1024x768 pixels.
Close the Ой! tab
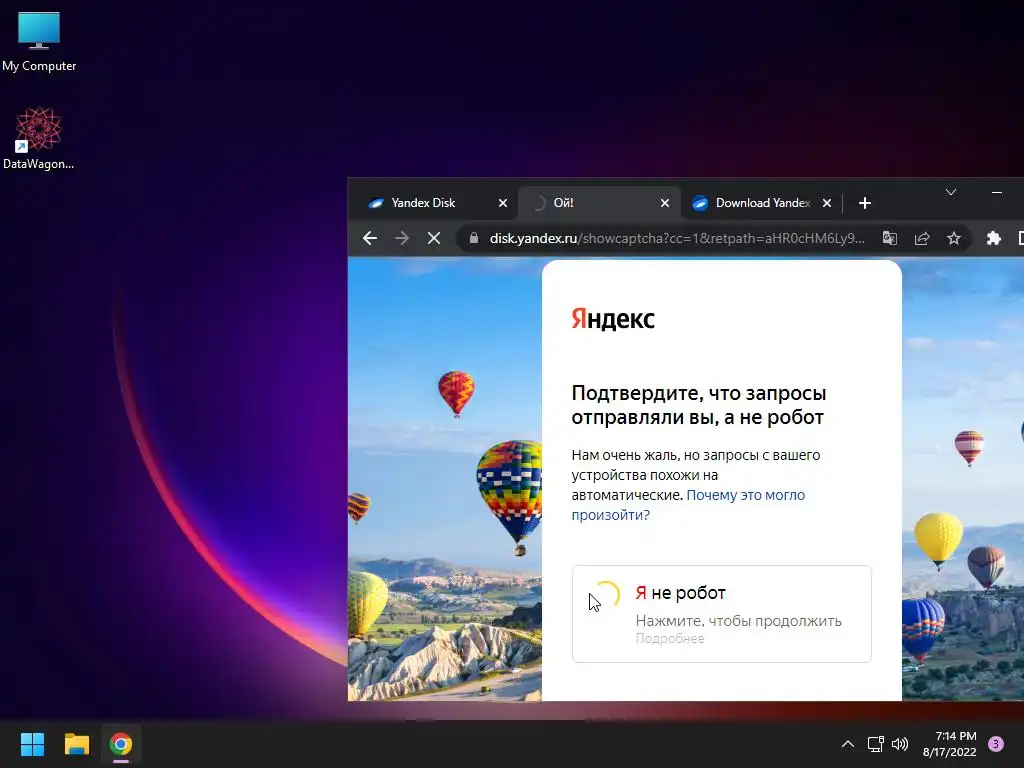tap(665, 203)
